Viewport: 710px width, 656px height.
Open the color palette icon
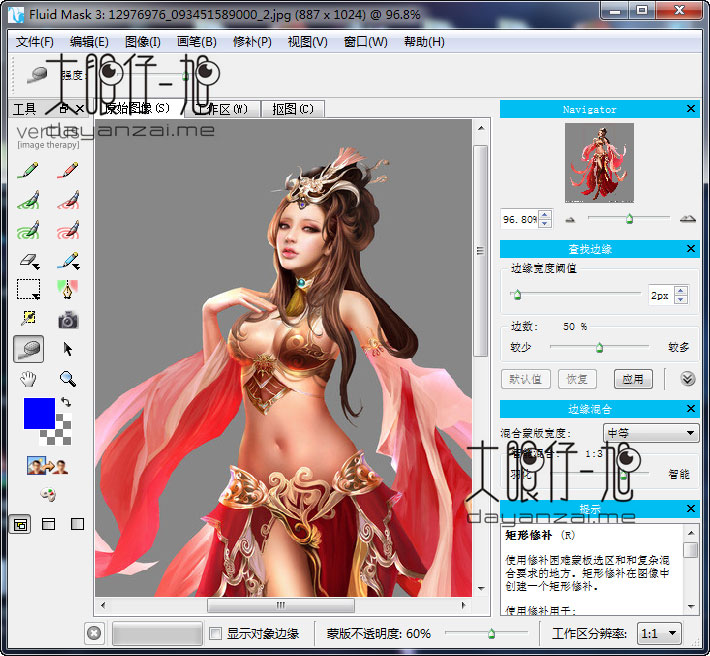pos(48,494)
